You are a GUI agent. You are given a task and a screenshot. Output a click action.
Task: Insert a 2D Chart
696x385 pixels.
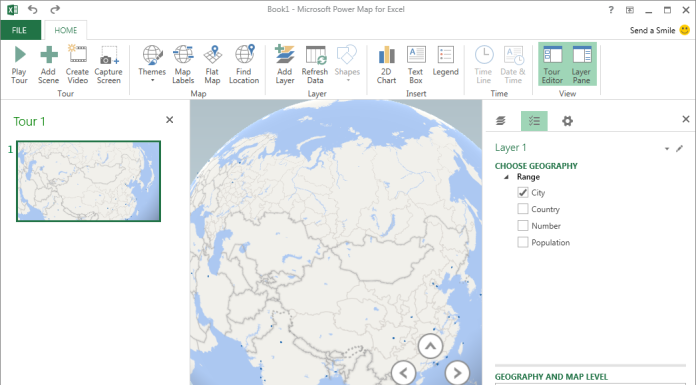click(x=386, y=64)
